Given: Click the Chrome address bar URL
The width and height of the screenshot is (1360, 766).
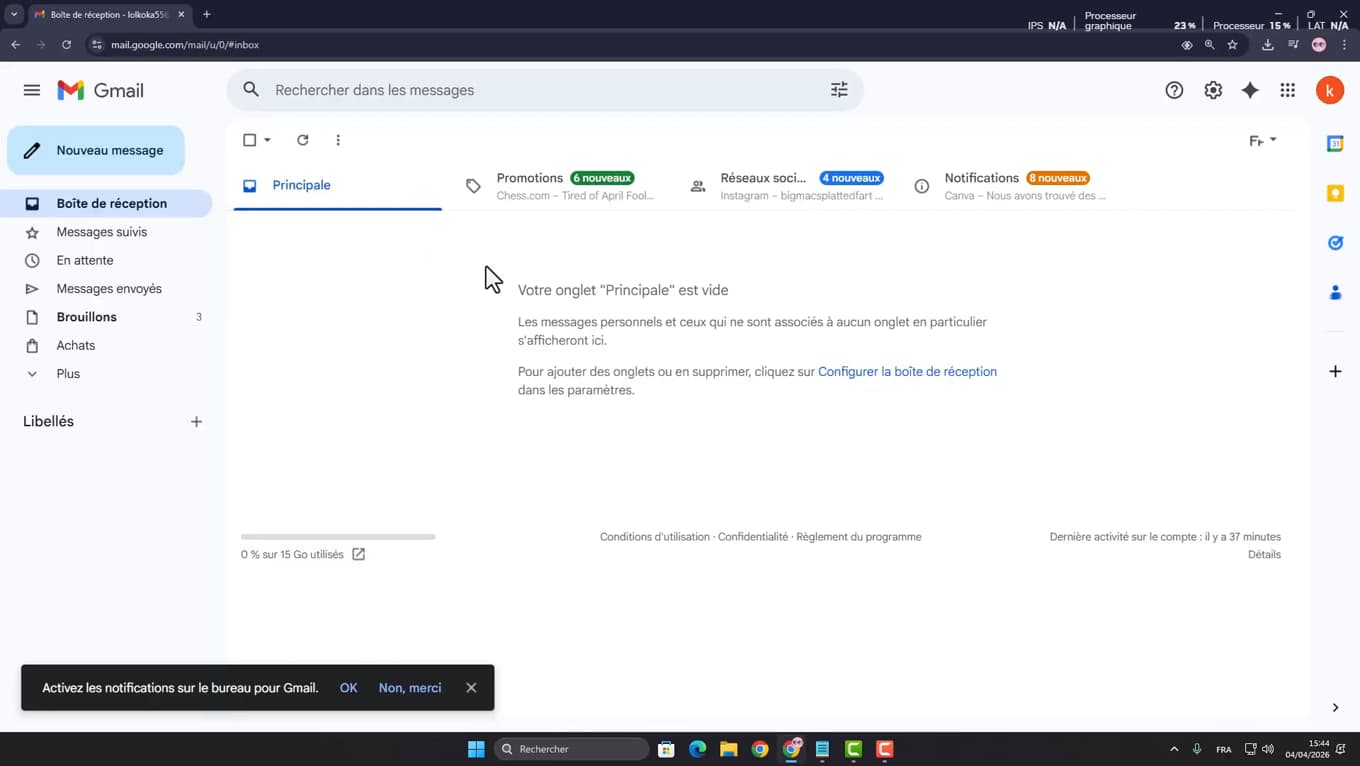Looking at the screenshot, I should click(185, 45).
